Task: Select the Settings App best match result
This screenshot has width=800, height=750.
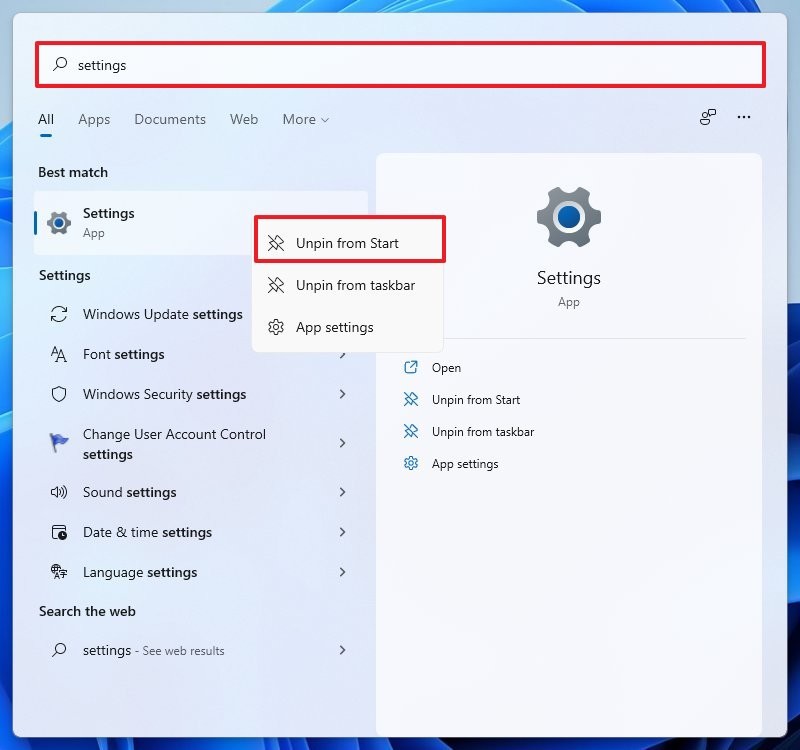Action: pos(201,223)
